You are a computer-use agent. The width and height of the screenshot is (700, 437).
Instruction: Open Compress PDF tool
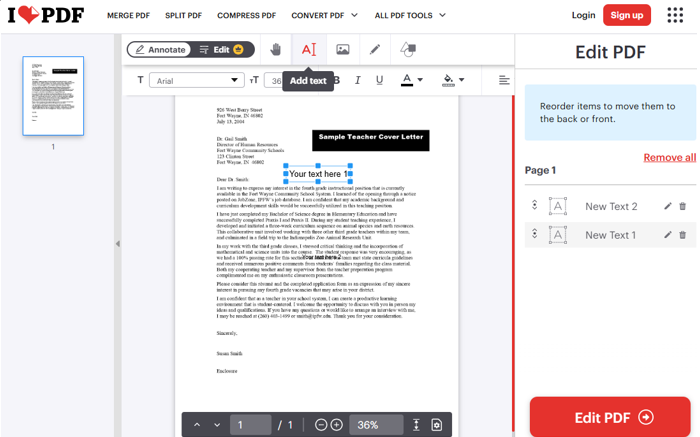click(x=246, y=16)
